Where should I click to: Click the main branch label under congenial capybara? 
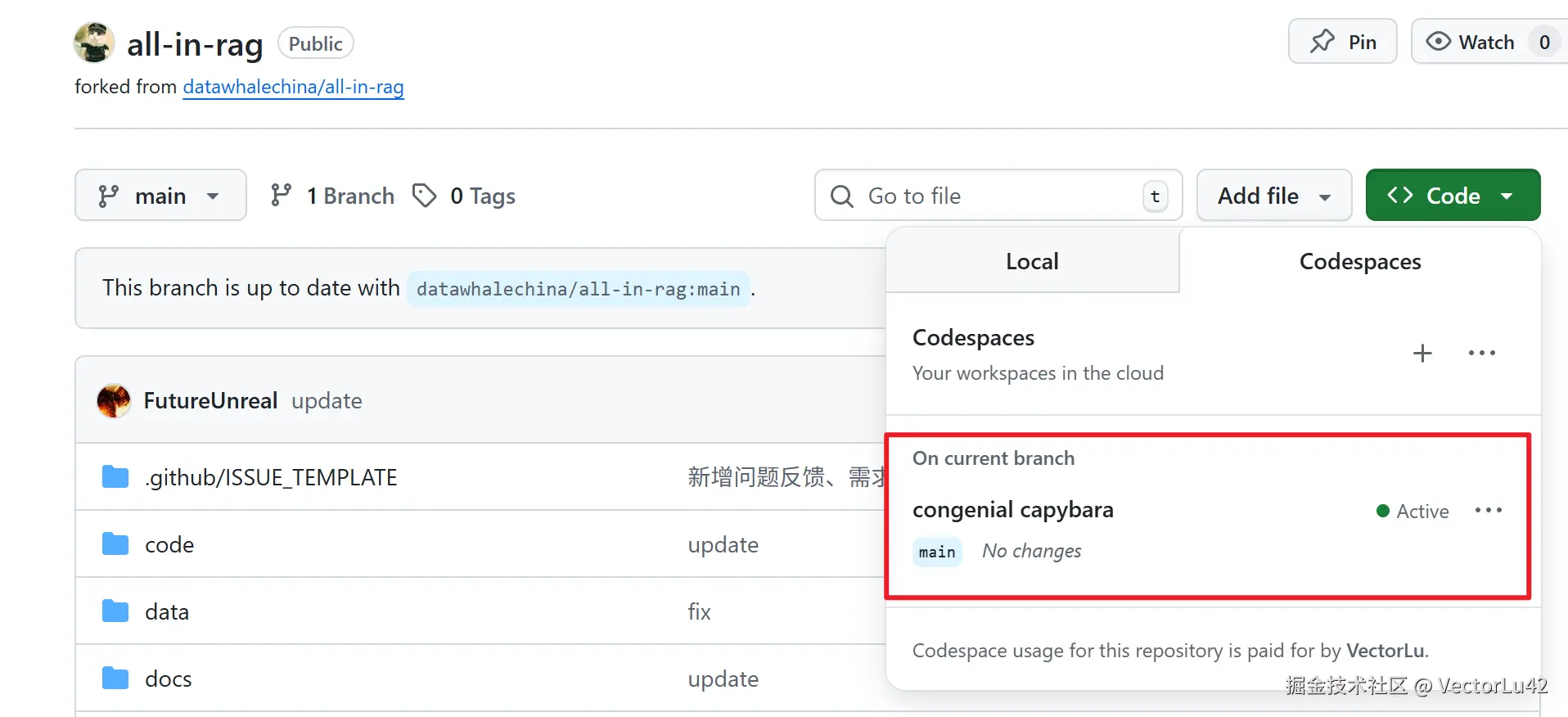click(937, 552)
